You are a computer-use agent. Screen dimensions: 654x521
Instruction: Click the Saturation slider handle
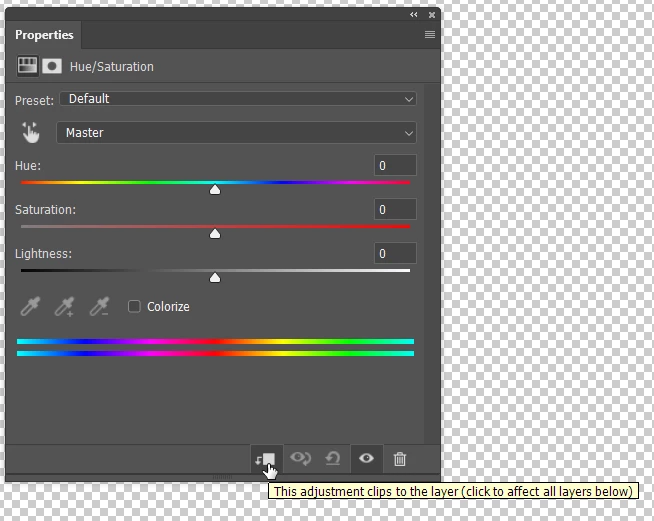tap(215, 234)
